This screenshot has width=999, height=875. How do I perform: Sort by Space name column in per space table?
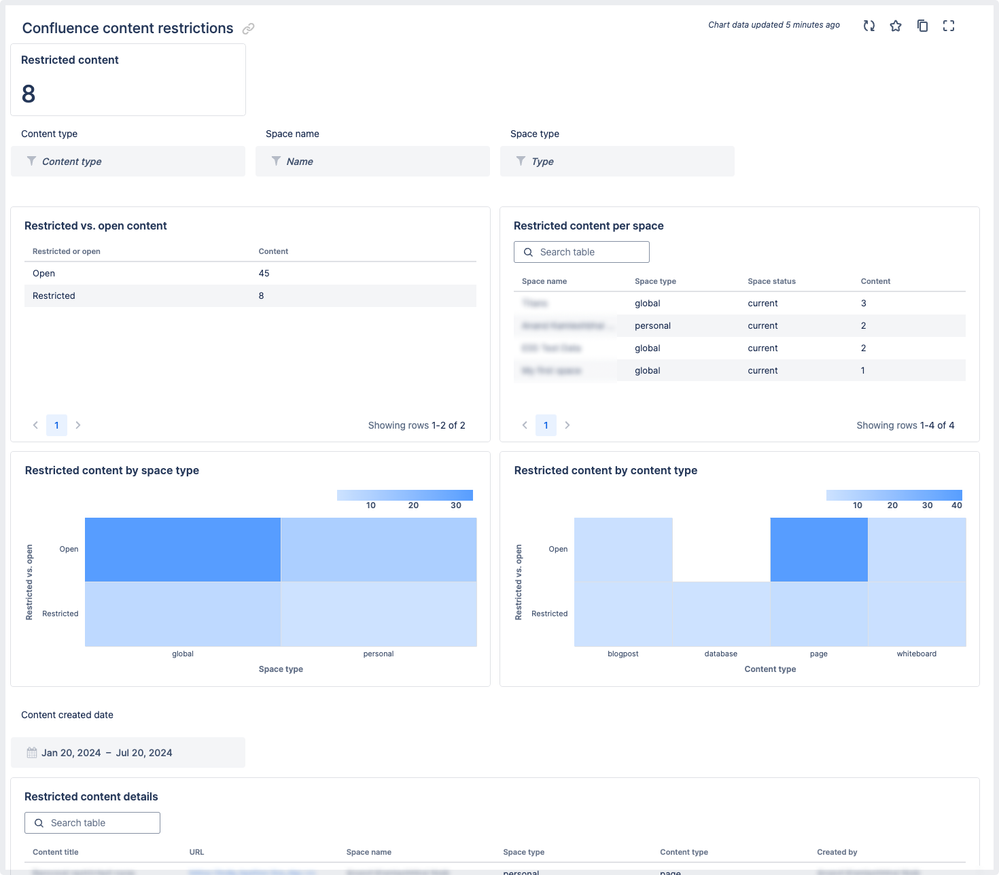click(544, 281)
